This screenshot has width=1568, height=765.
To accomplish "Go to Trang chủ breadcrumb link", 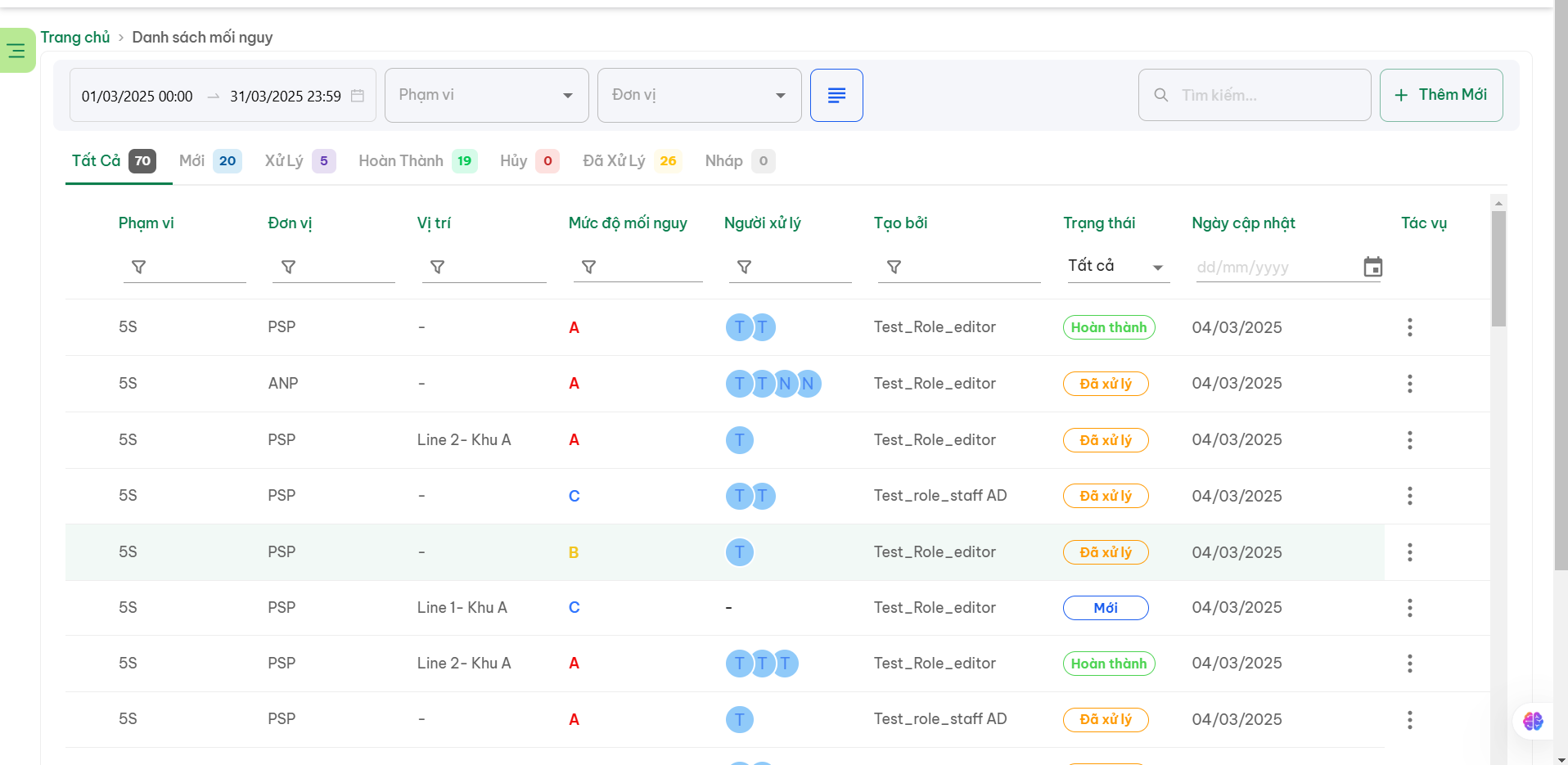I will 75,38.
